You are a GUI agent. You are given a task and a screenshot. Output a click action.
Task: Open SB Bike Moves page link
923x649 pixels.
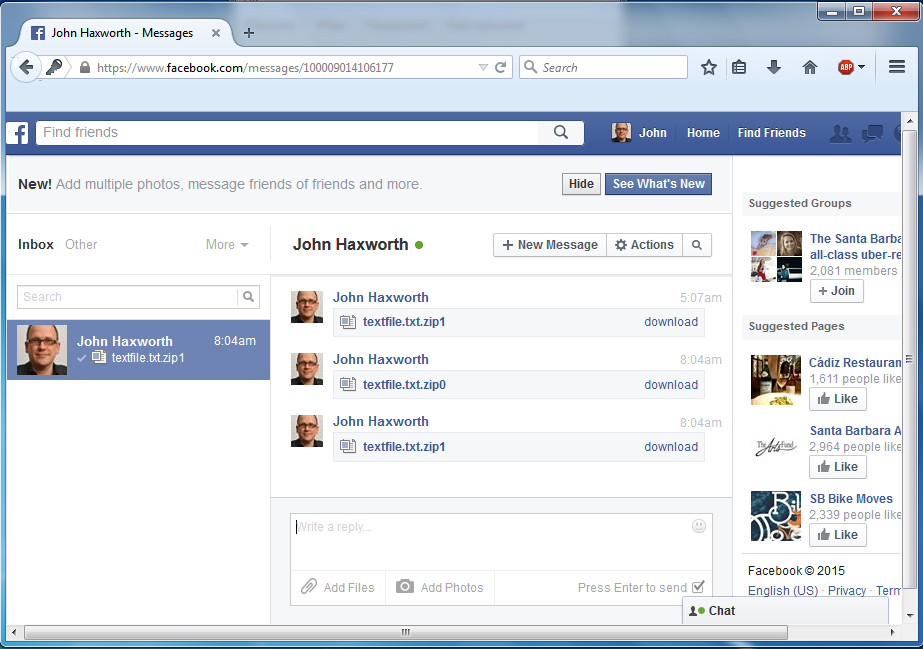click(851, 498)
